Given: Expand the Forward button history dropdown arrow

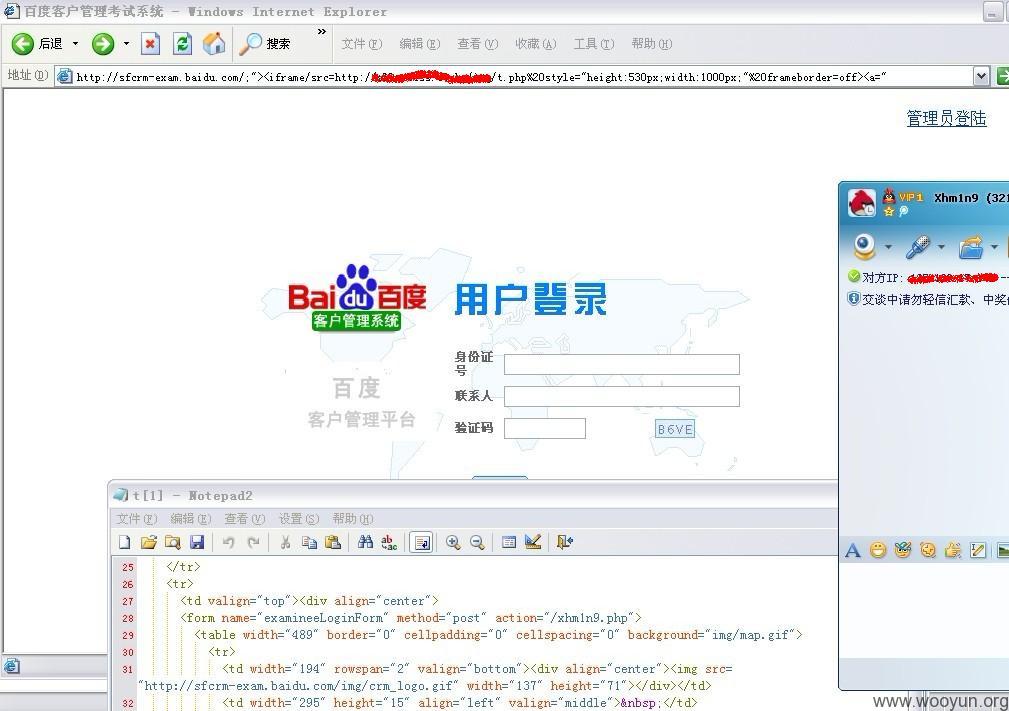Looking at the screenshot, I should (x=126, y=44).
